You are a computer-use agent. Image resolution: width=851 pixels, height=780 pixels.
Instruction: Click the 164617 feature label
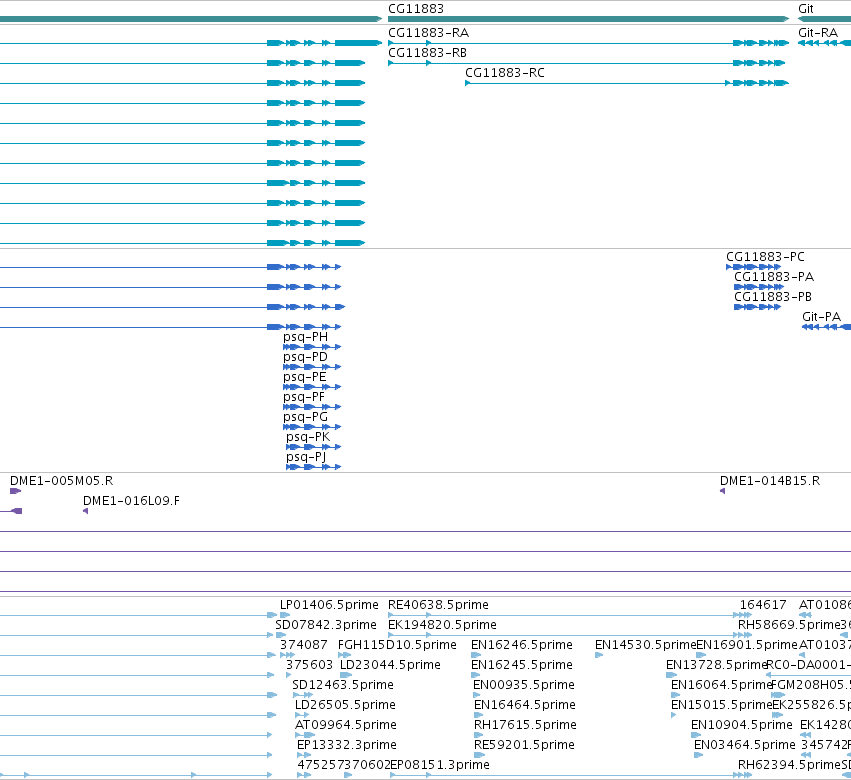(x=763, y=605)
